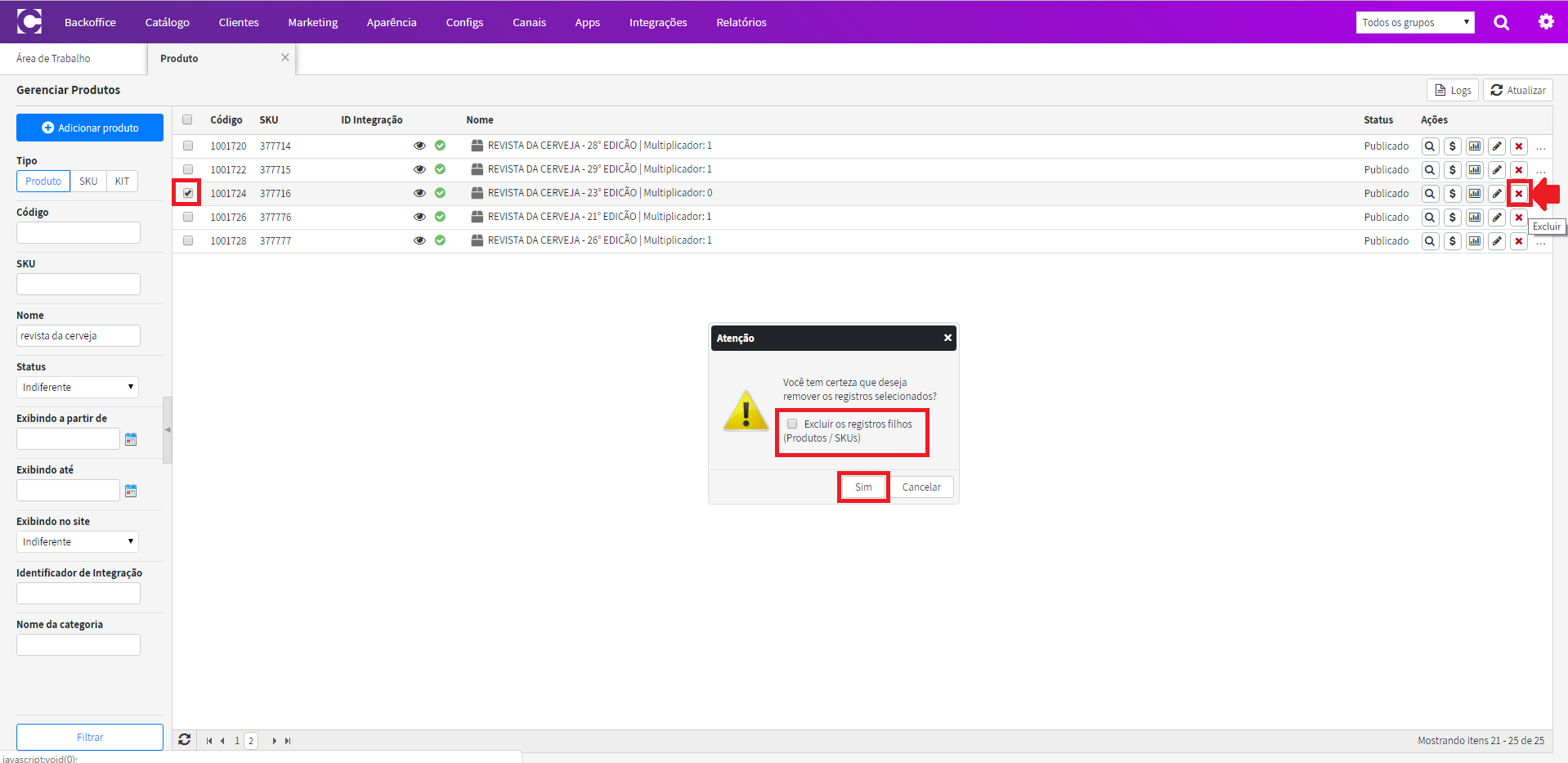View details of product 1001720 with magnifier icon
This screenshot has height=763, width=1568.
coord(1430,146)
